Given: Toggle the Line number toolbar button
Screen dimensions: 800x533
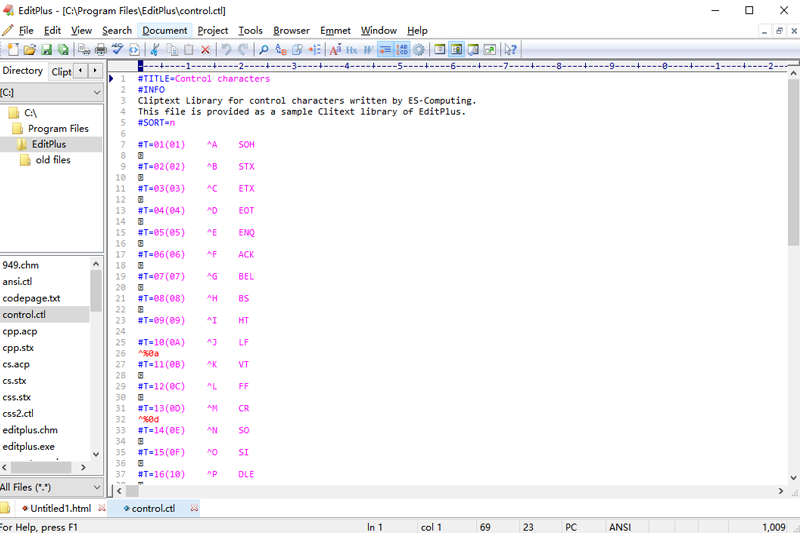Looking at the screenshot, I should (x=402, y=49).
